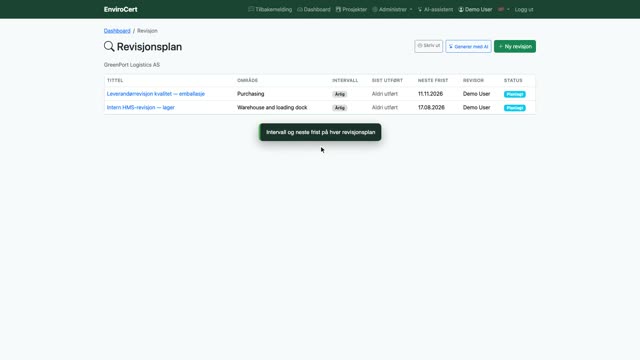Create a new audit with Ny revisjon
The height and width of the screenshot is (360, 640).
(x=515, y=46)
